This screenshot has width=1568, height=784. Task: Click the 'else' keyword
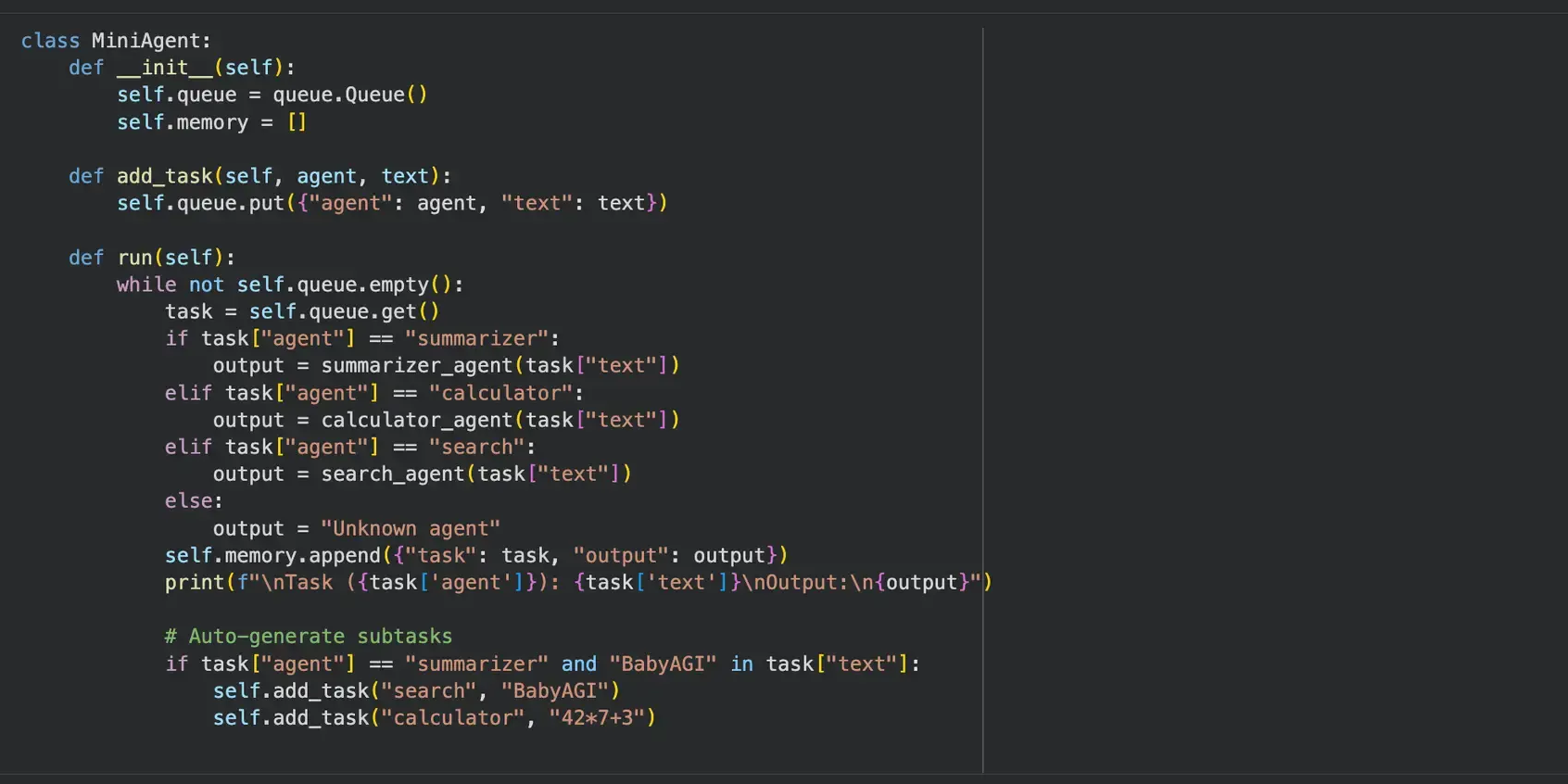(188, 500)
